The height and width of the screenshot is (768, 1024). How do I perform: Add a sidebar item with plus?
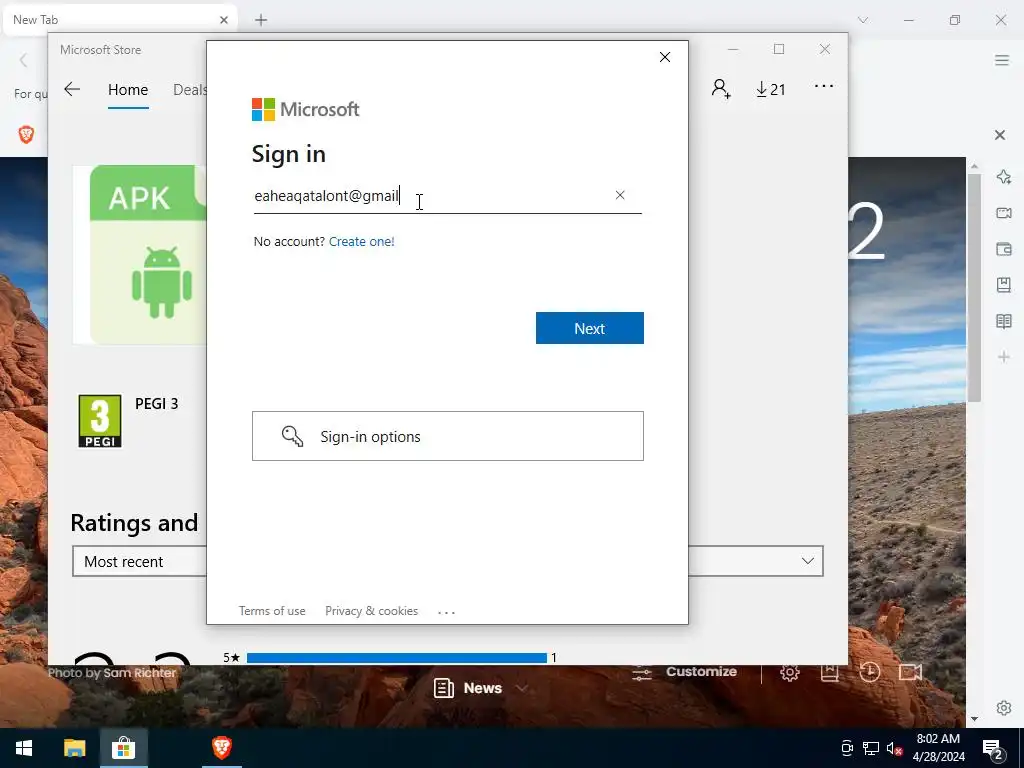pyautogui.click(x=1004, y=357)
